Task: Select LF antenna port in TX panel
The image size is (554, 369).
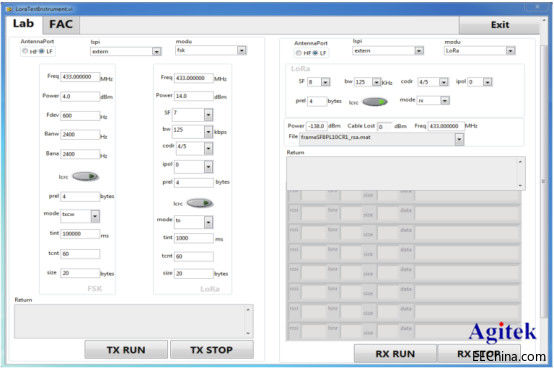Action: (41, 51)
